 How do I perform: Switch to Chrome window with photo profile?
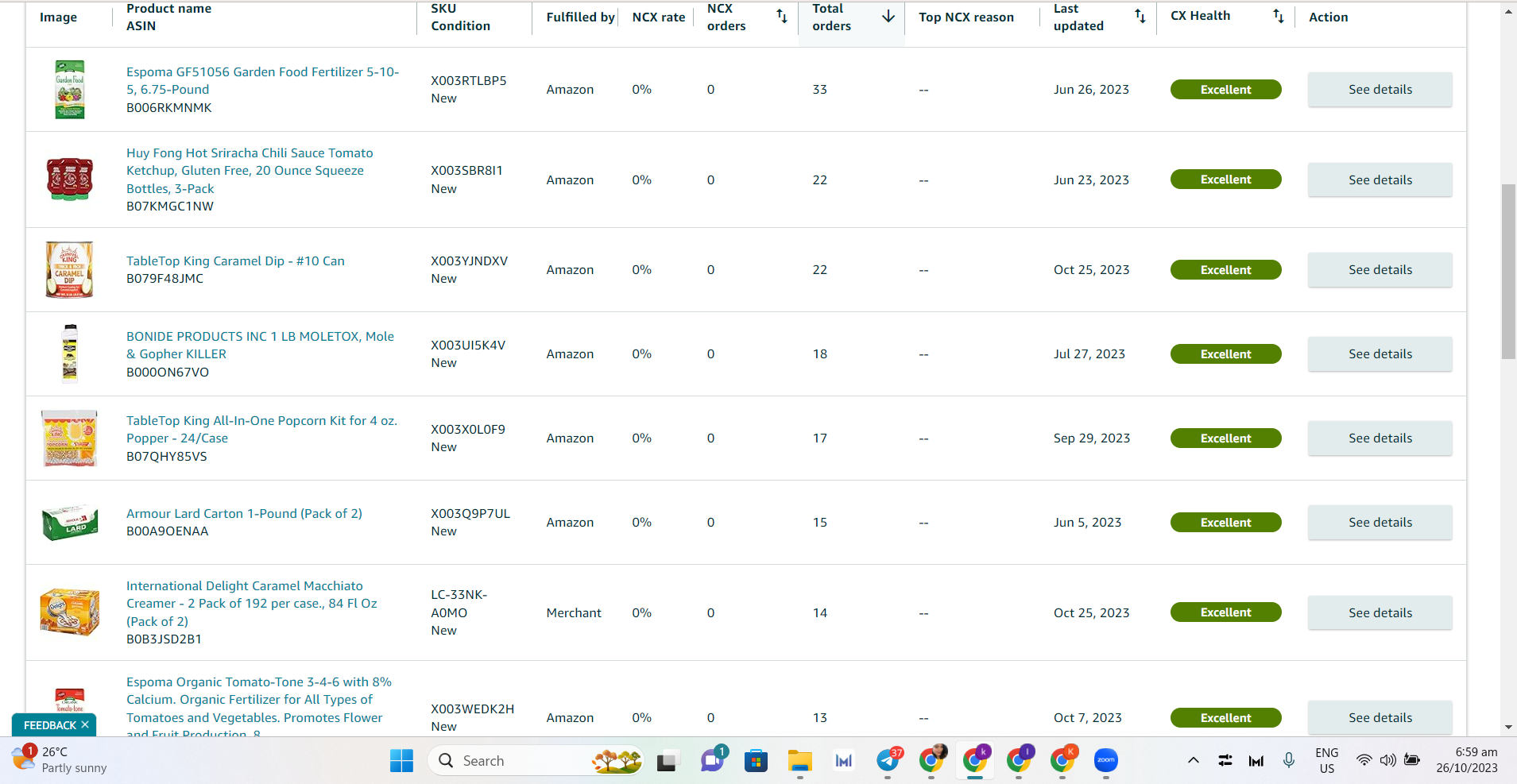(932, 760)
